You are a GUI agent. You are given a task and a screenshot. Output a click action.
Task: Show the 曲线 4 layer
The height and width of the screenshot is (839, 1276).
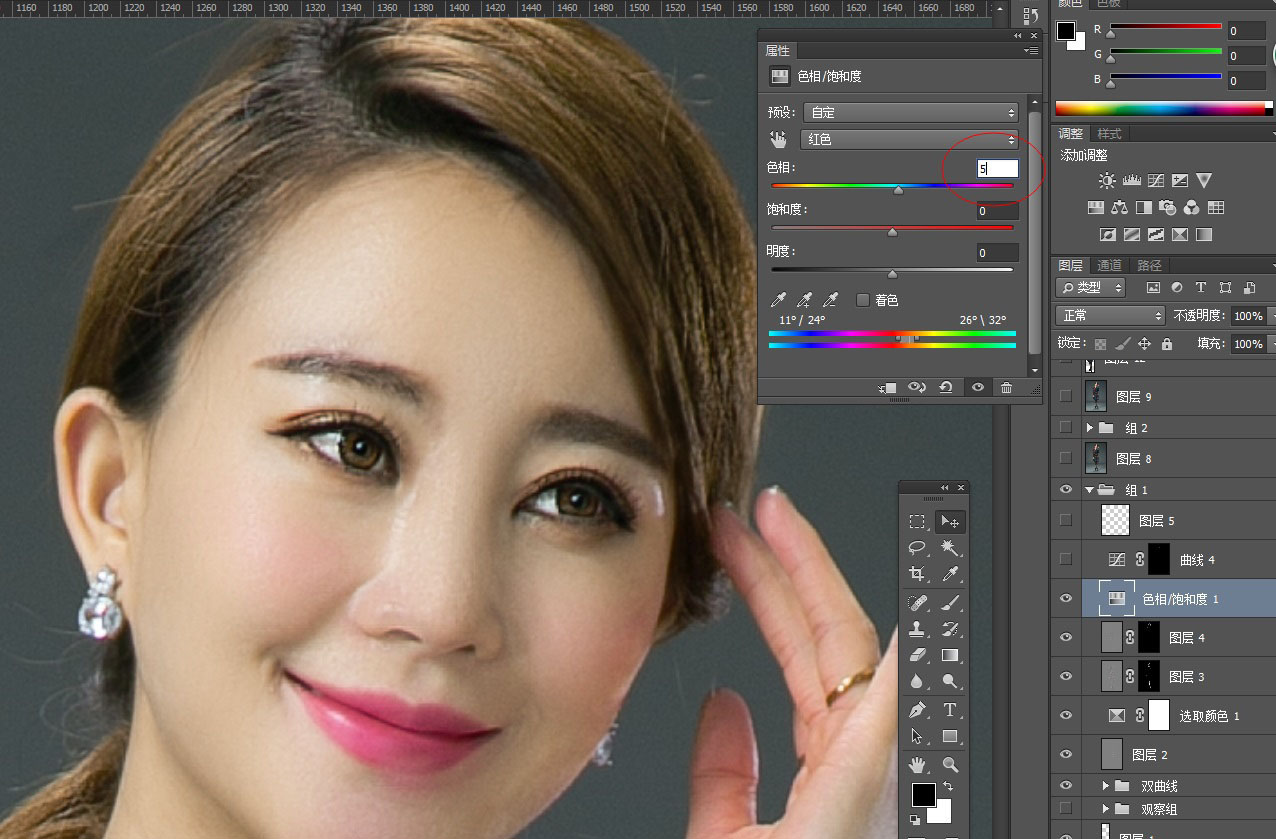[x=1066, y=559]
